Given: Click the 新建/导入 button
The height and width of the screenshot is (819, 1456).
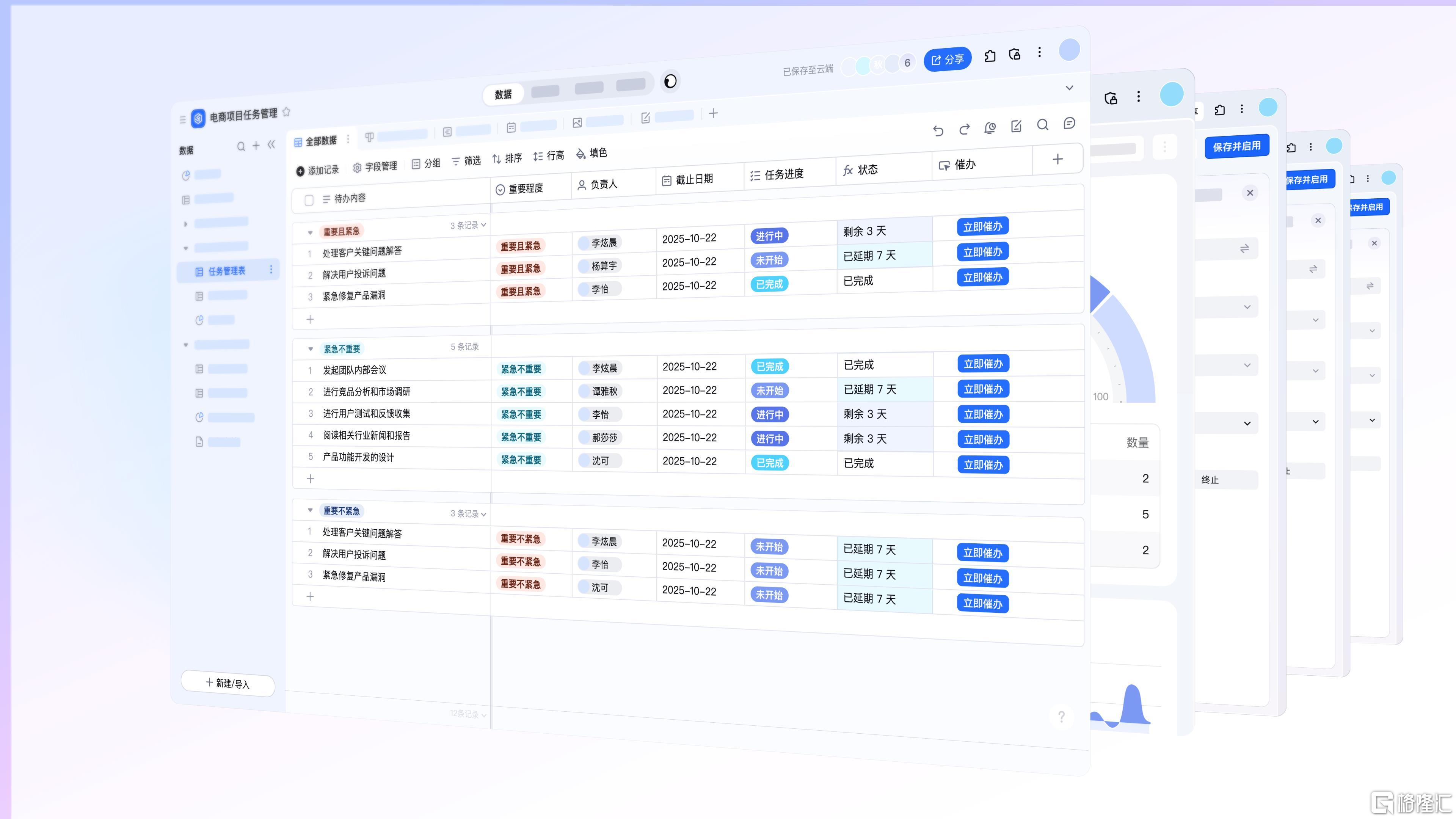Looking at the screenshot, I should pyautogui.click(x=228, y=683).
